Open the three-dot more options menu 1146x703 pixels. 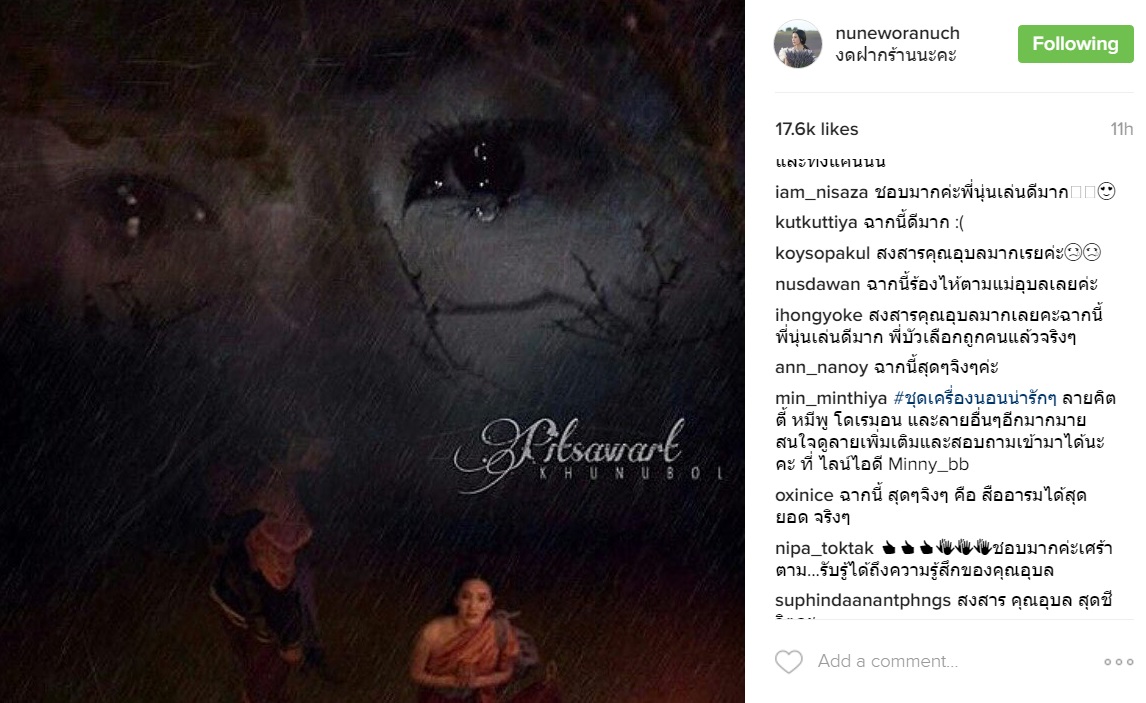1118,662
